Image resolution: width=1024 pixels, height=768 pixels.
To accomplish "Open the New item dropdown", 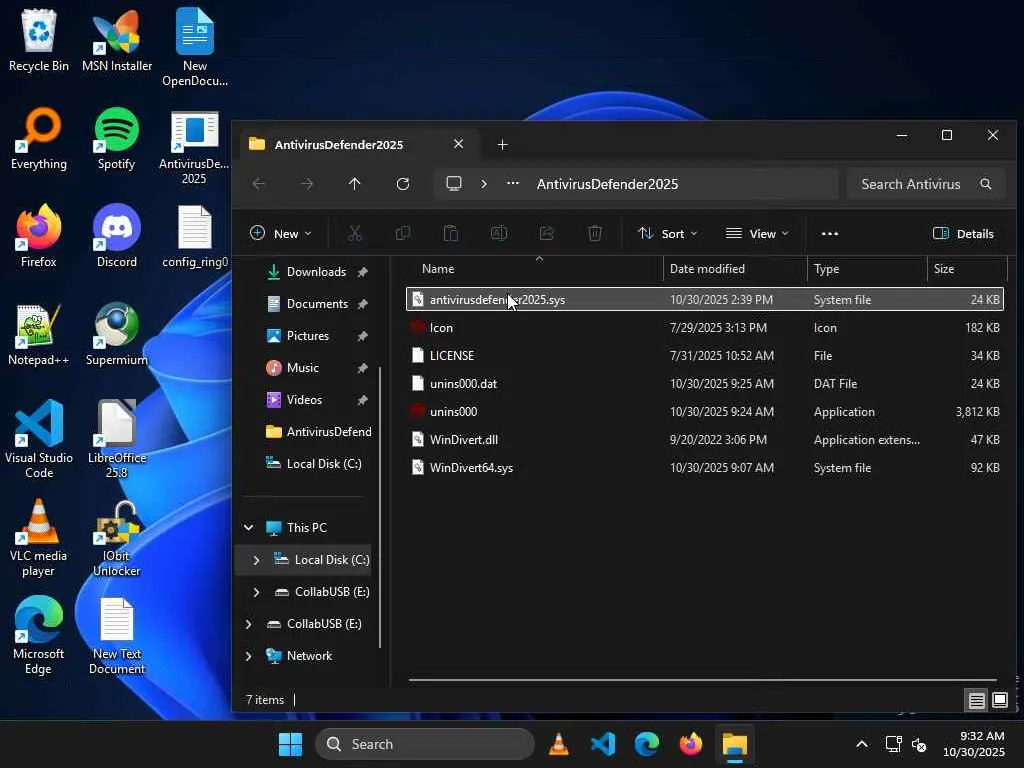I will tap(280, 234).
